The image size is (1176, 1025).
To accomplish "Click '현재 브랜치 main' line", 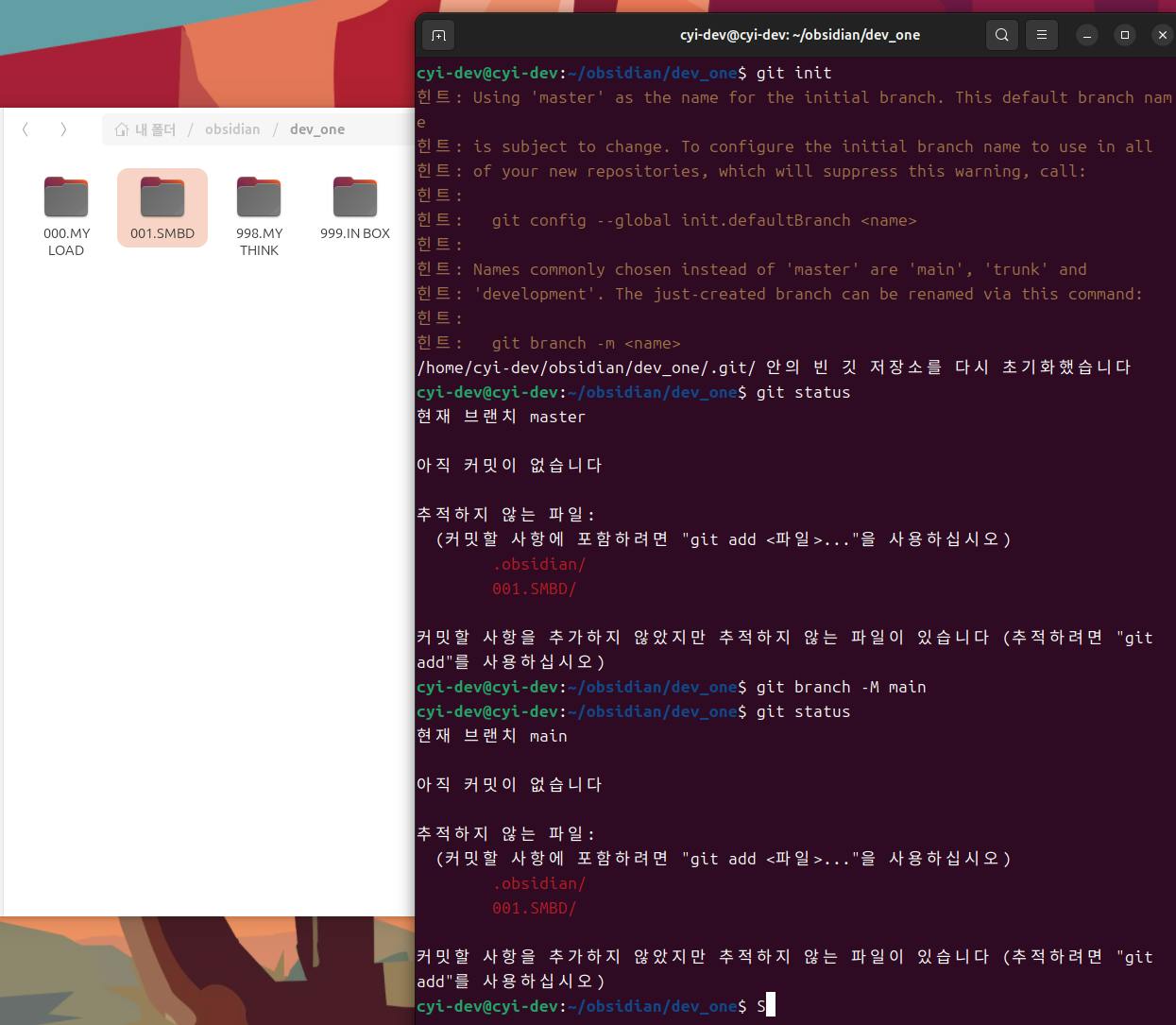I will (491, 736).
